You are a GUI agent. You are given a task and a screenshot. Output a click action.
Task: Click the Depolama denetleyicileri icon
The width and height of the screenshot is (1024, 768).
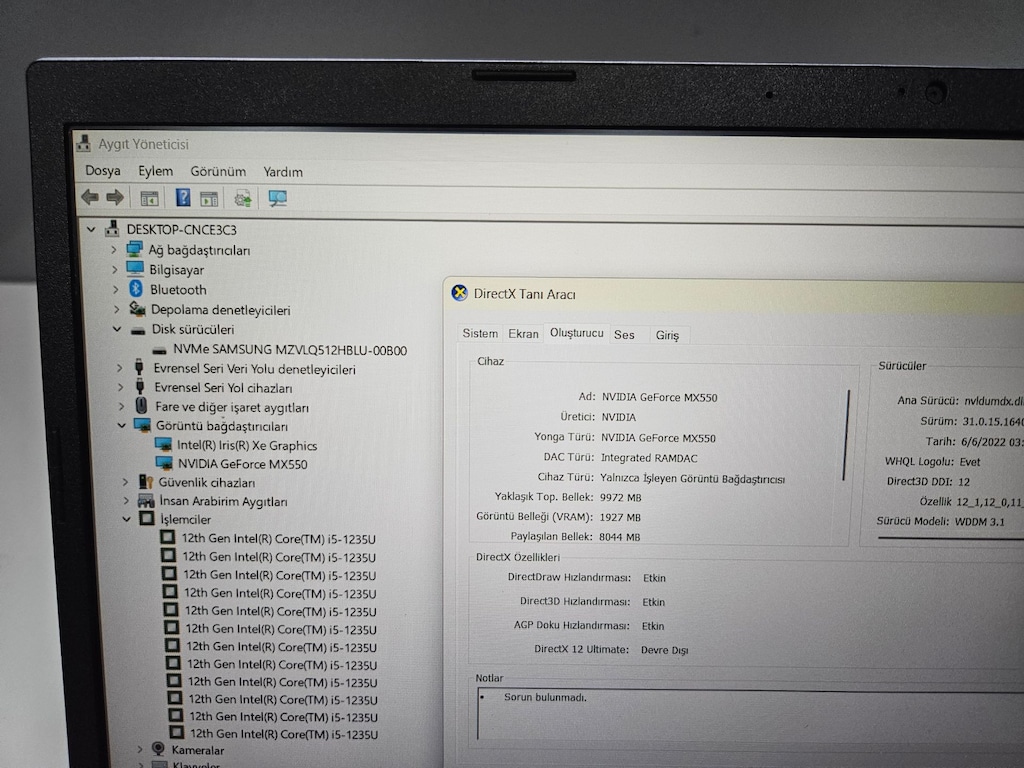coord(137,308)
